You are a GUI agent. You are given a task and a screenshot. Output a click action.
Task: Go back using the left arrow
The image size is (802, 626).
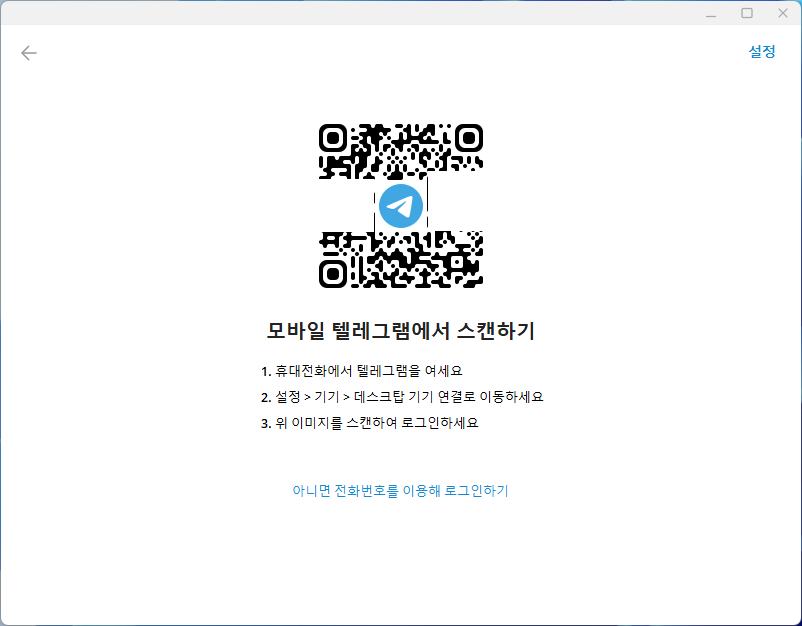pyautogui.click(x=29, y=53)
